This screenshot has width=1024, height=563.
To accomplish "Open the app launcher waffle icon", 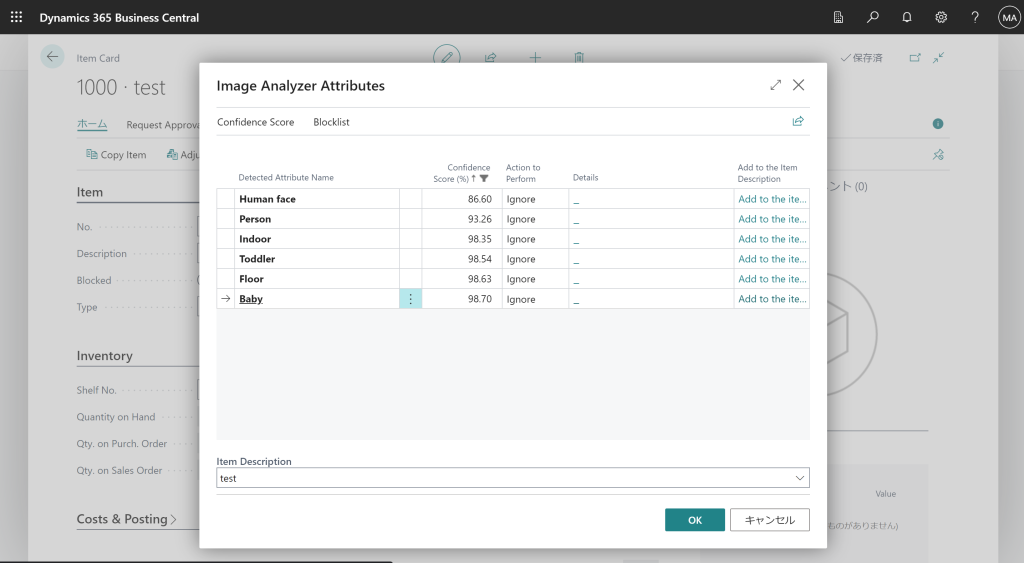I will (16, 17).
